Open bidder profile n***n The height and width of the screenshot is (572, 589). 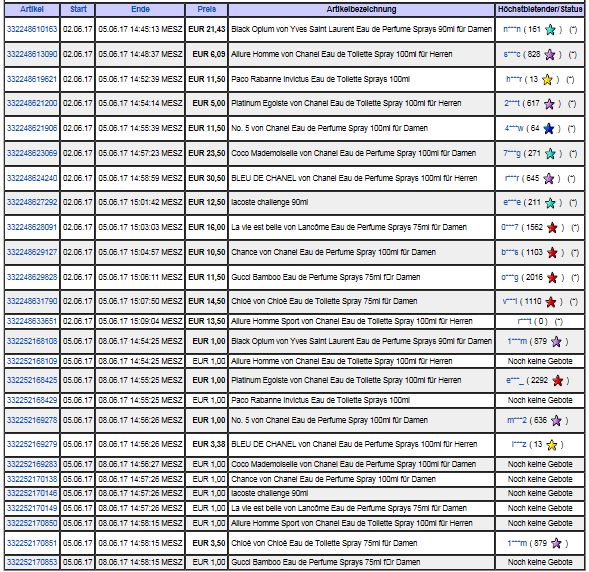512,29
